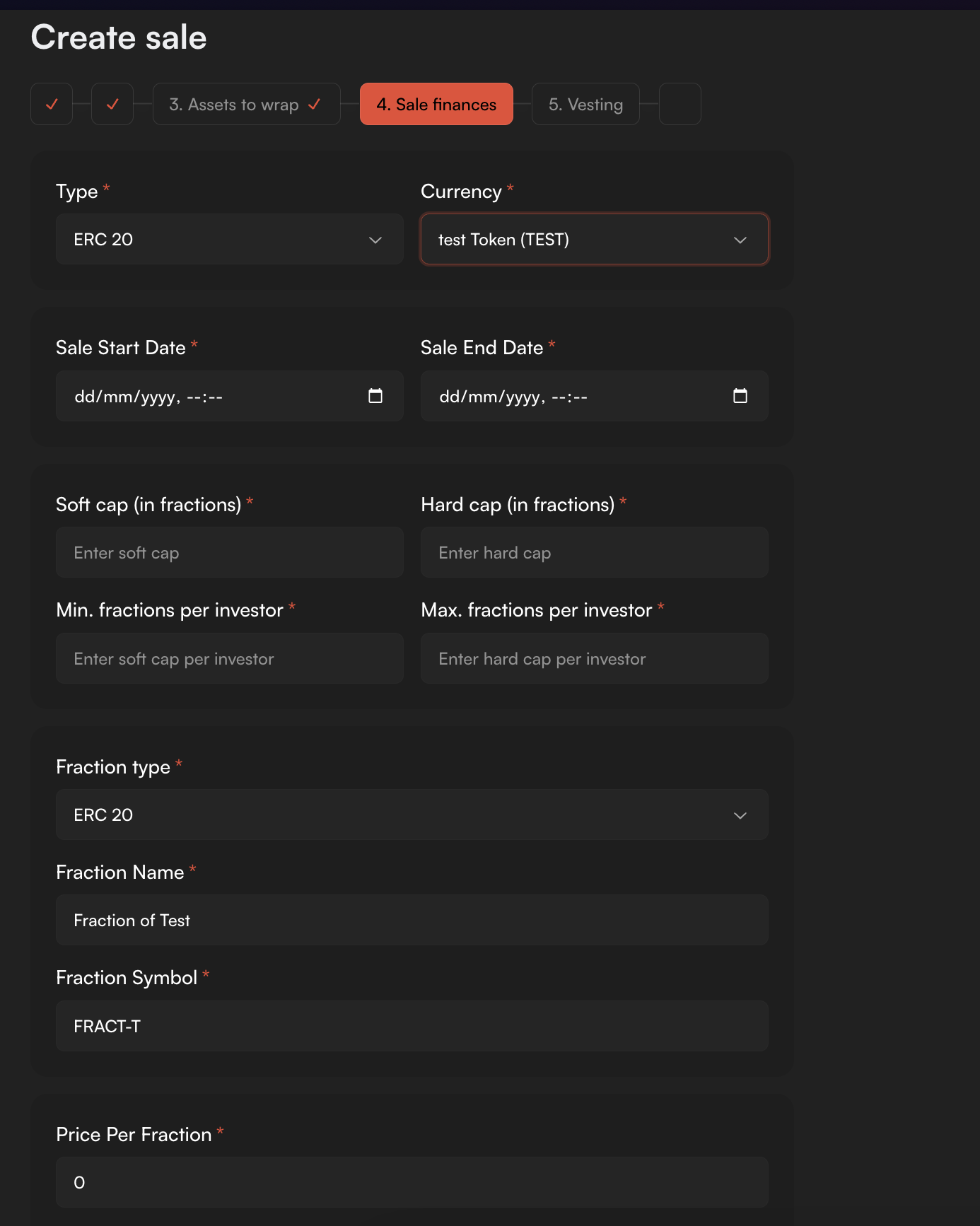Open the Currency test Token dropdown

(x=595, y=240)
